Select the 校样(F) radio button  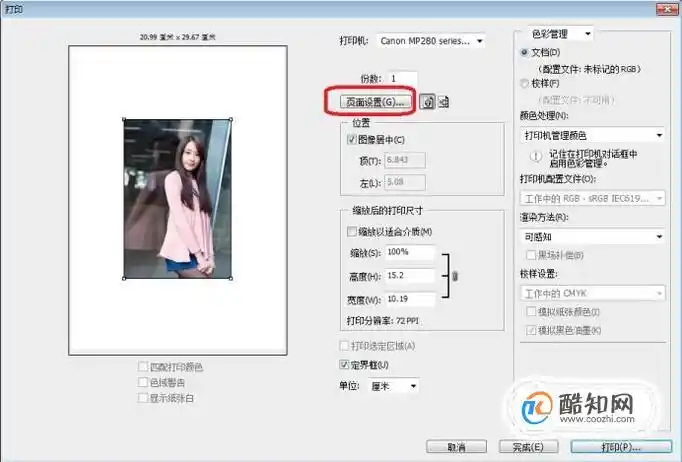(x=525, y=83)
